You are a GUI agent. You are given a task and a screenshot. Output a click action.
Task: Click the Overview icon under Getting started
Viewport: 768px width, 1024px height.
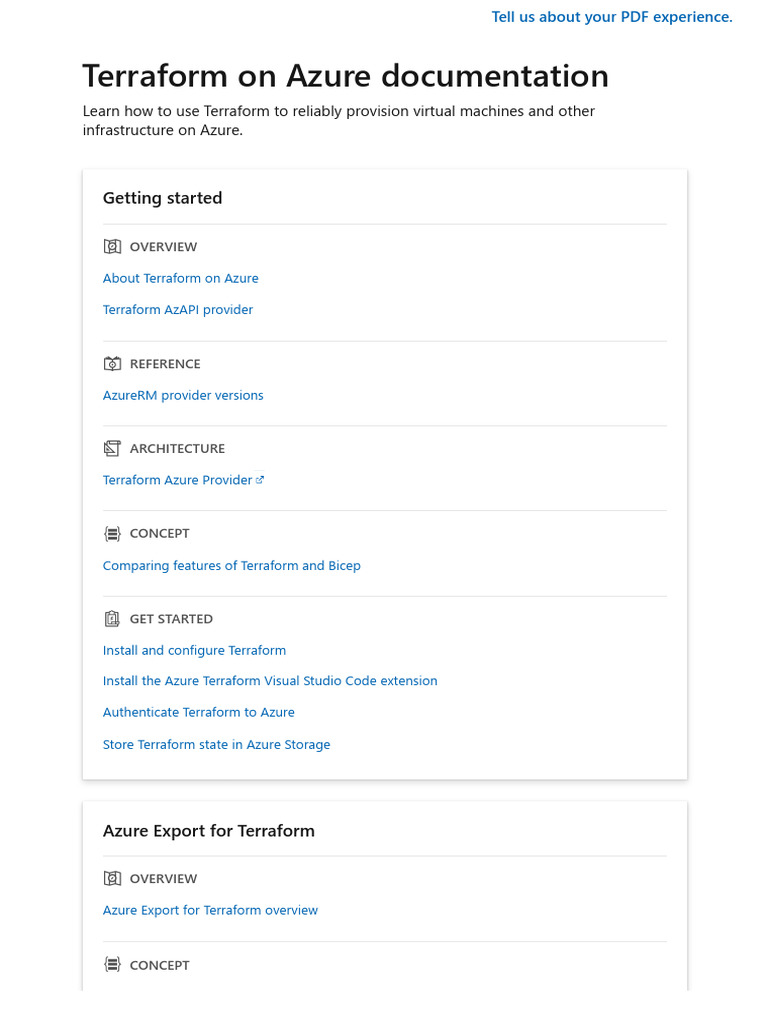point(112,246)
